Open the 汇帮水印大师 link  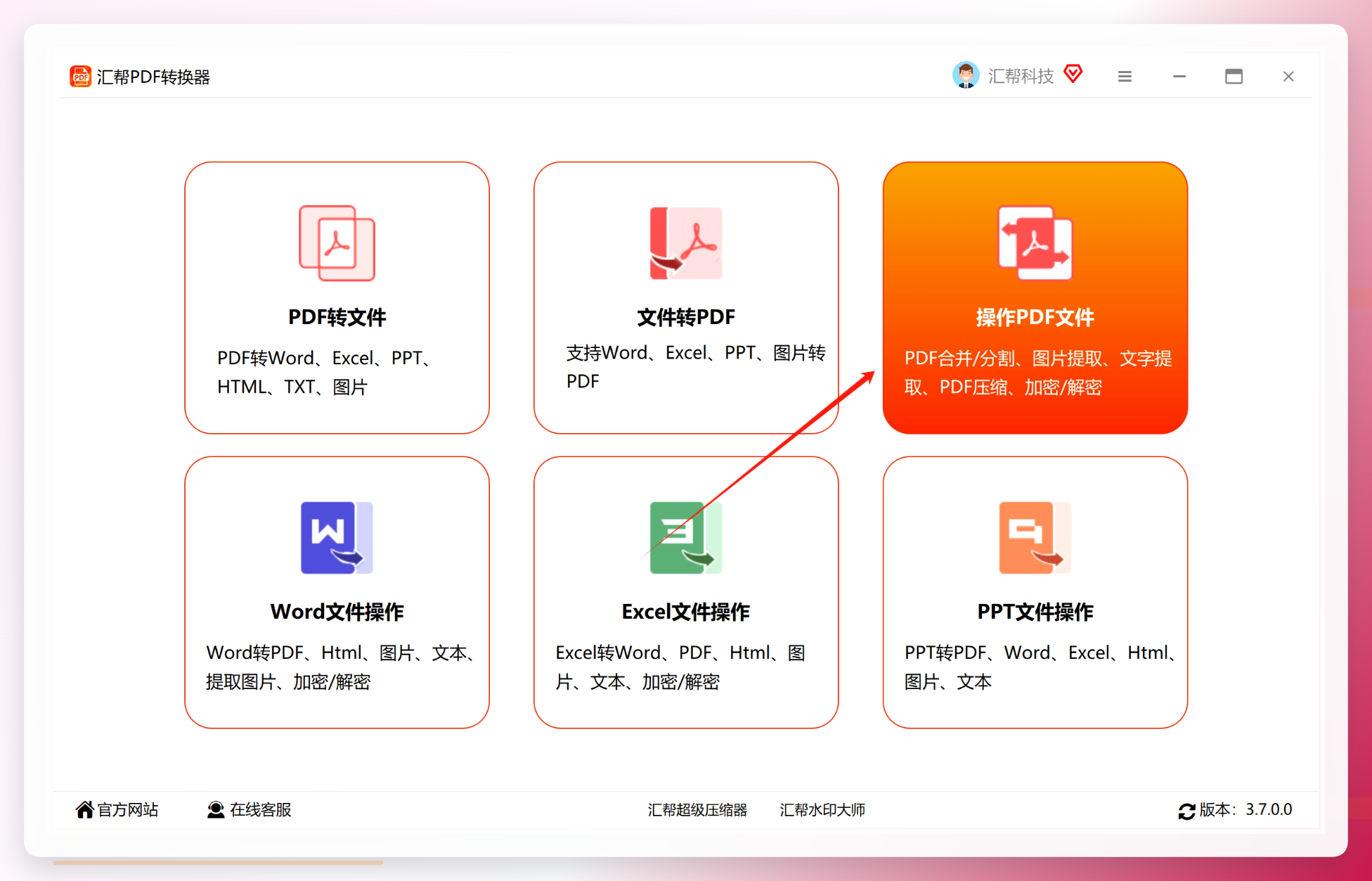(x=822, y=810)
